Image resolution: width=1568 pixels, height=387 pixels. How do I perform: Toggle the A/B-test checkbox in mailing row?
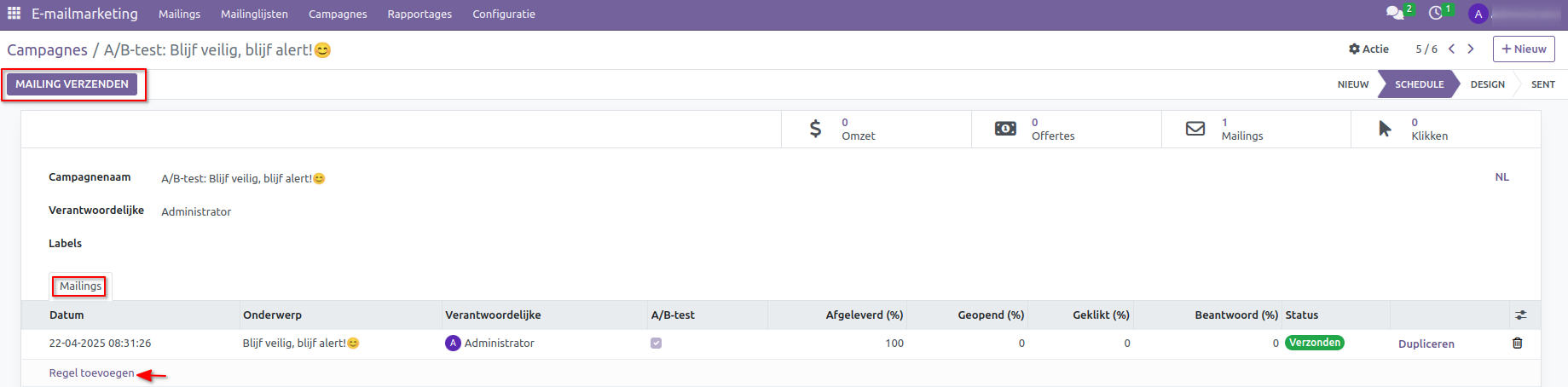[x=656, y=344]
